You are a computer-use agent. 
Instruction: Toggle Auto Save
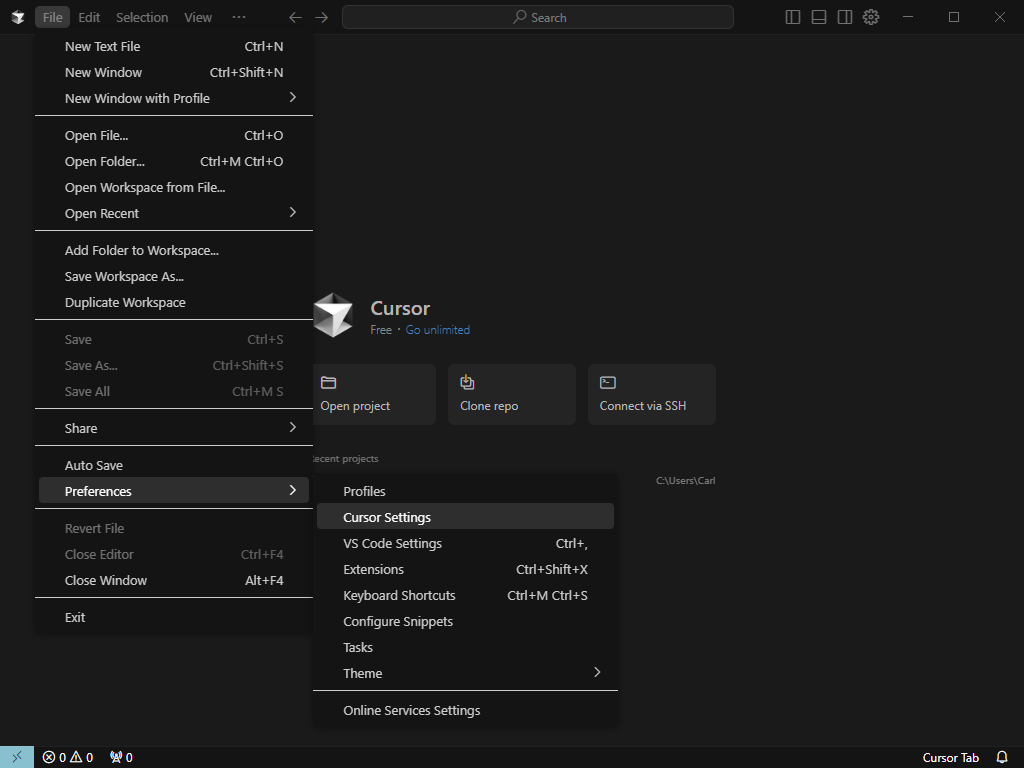(x=174, y=466)
